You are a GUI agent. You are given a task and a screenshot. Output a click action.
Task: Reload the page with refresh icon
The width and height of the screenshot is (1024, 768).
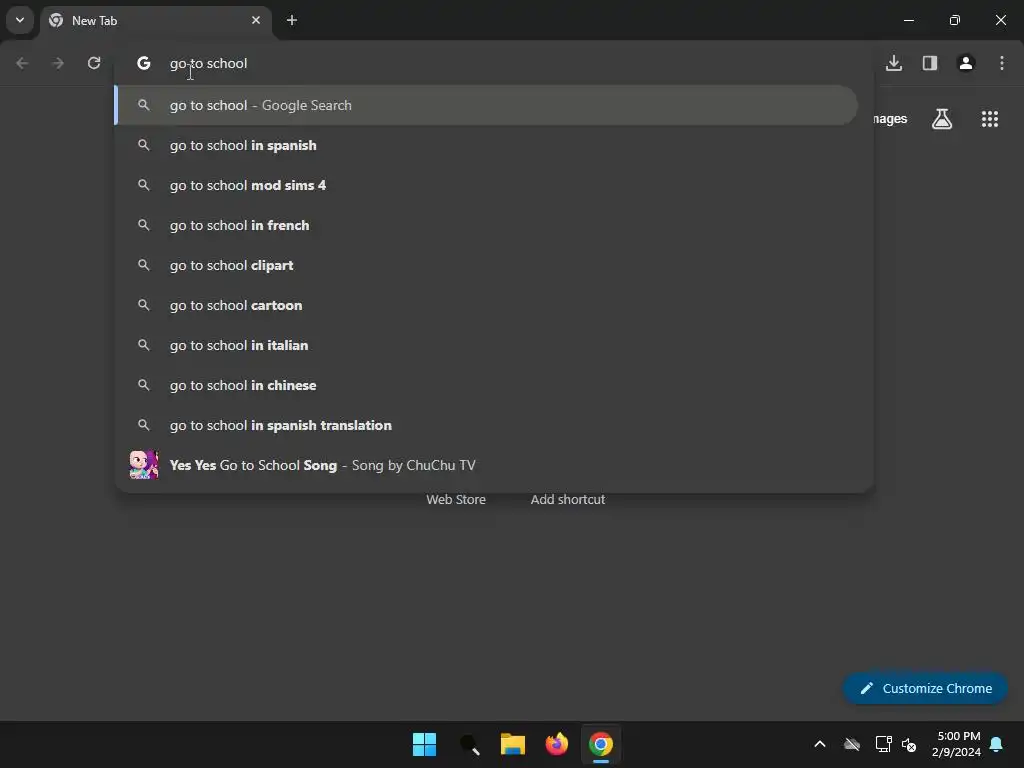tap(94, 63)
